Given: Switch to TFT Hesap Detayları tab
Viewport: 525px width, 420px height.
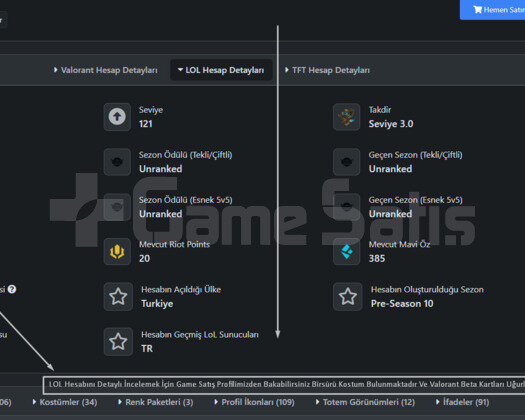Looking at the screenshot, I should (327, 70).
